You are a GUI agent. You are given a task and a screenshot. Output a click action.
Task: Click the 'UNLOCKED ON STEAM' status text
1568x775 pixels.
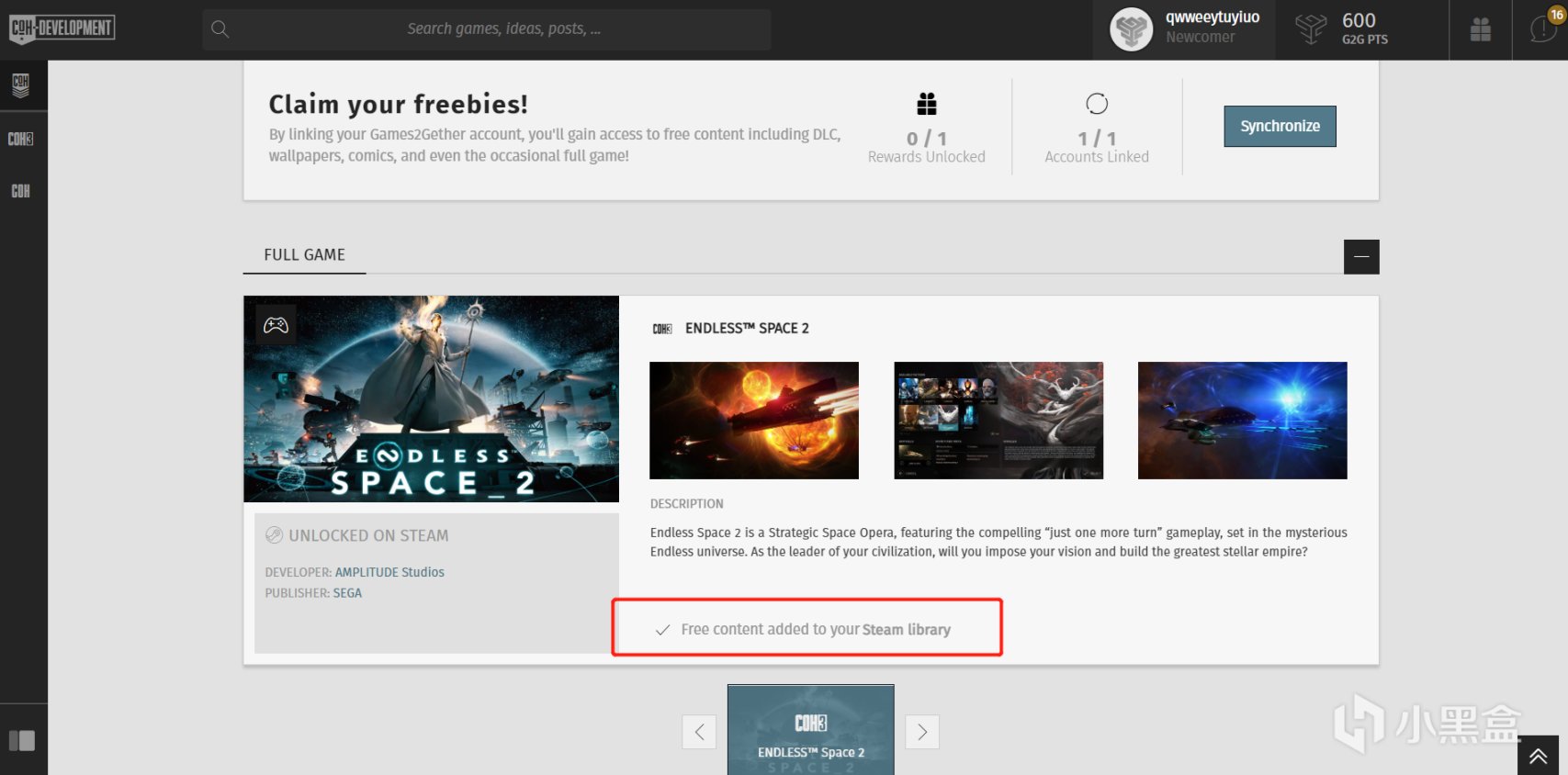pyautogui.click(x=368, y=535)
